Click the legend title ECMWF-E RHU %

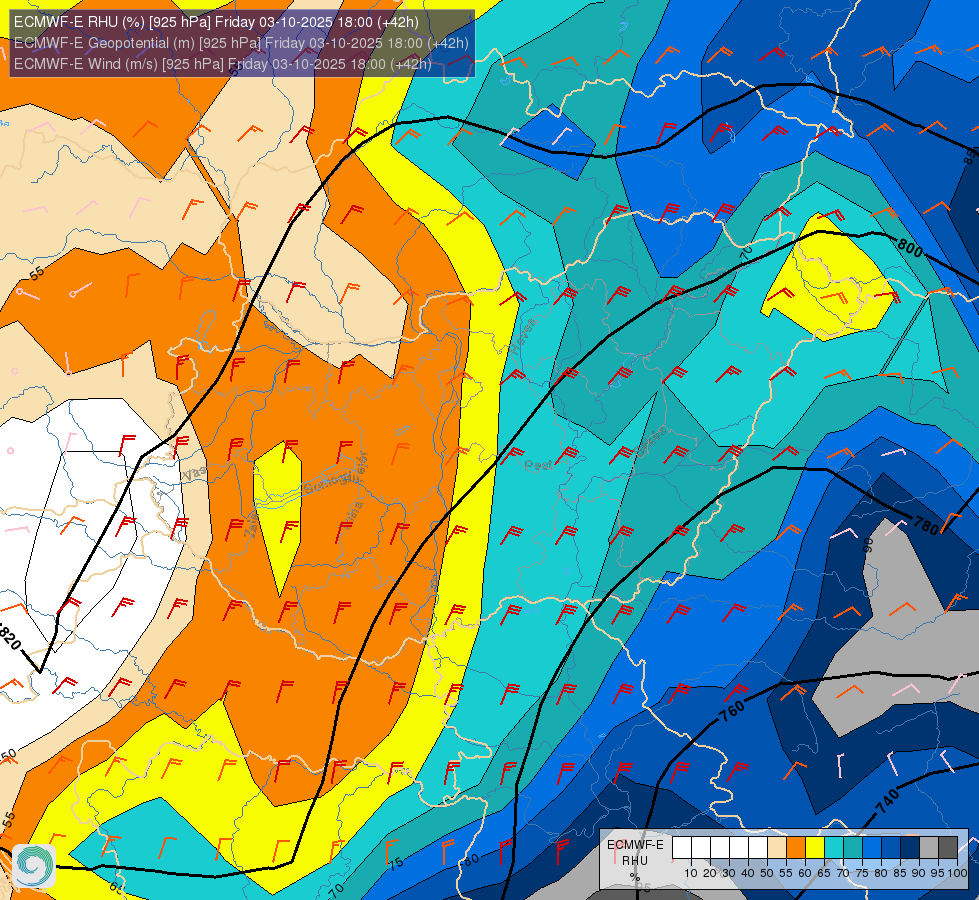tap(635, 861)
